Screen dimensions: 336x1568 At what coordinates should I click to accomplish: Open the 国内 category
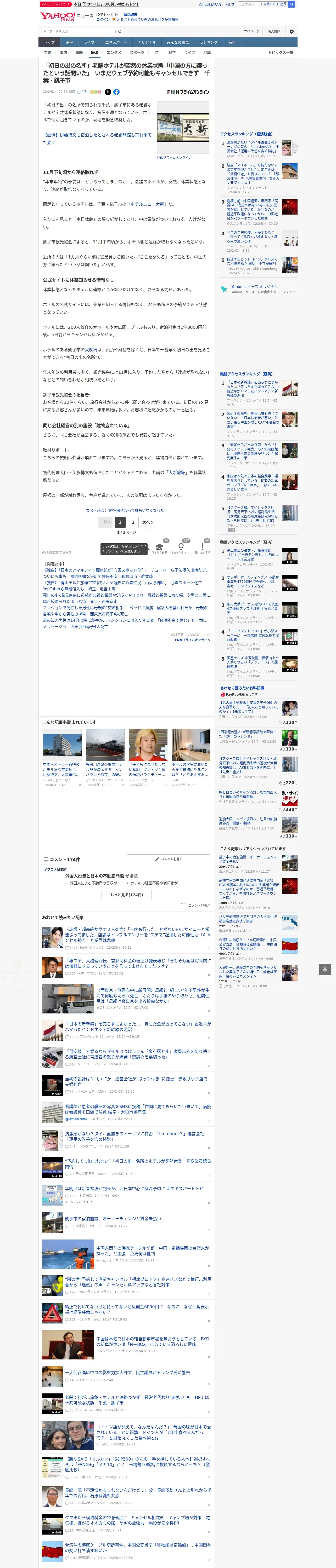pyautogui.click(x=63, y=52)
